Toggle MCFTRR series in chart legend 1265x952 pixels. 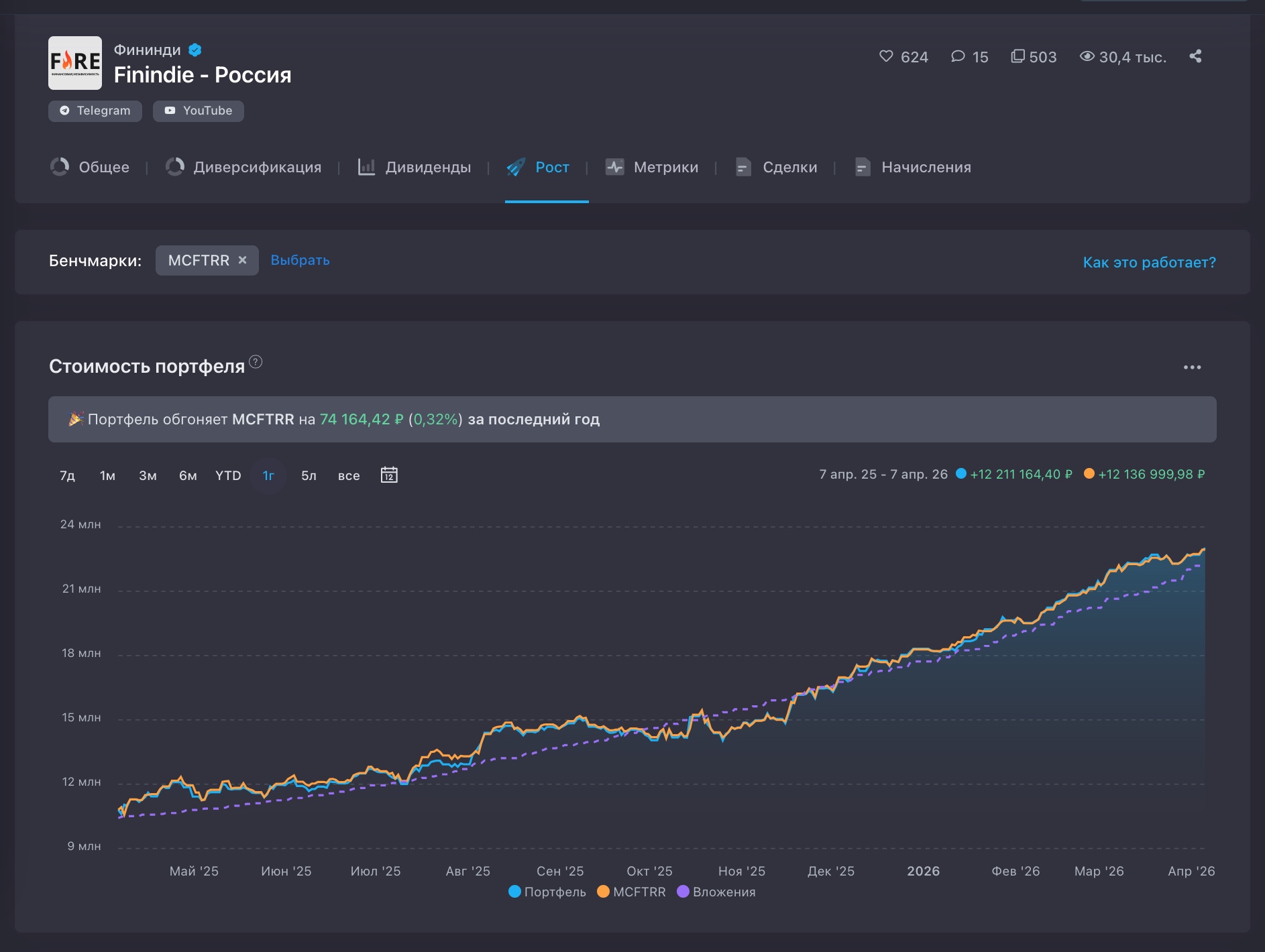click(x=631, y=892)
